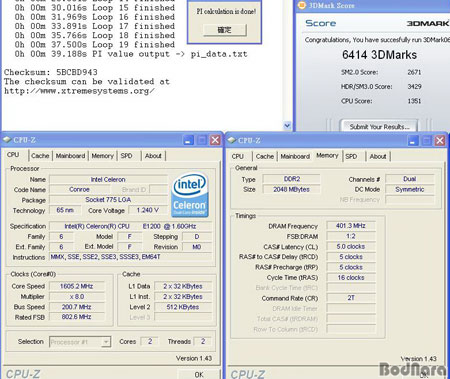Select CPU tab in left CPU-Z
Image resolution: width=450 pixels, height=379 pixels.
[13, 155]
